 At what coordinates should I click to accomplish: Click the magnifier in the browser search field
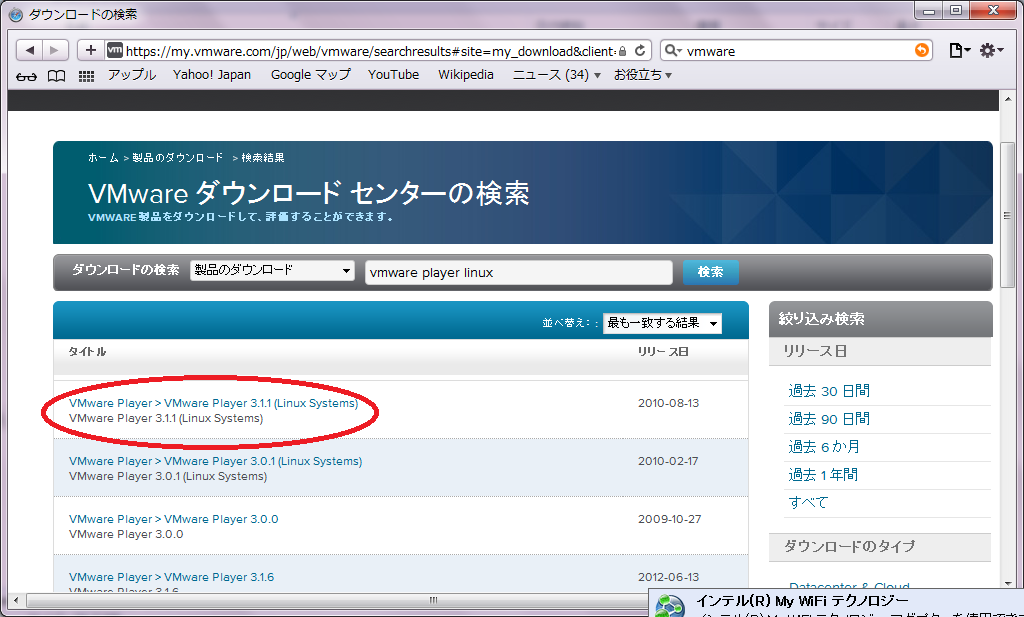point(672,50)
